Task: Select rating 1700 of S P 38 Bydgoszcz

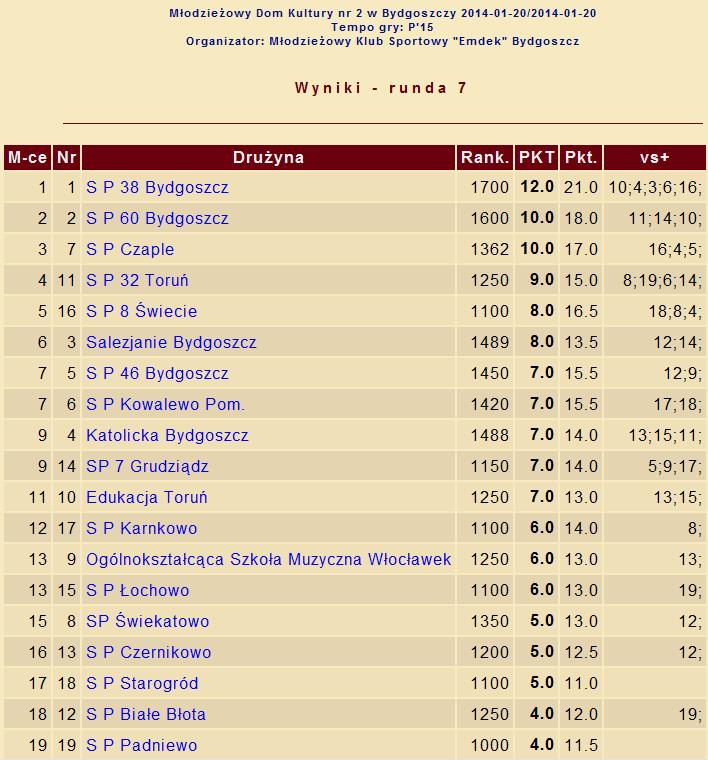Action: click(x=489, y=188)
